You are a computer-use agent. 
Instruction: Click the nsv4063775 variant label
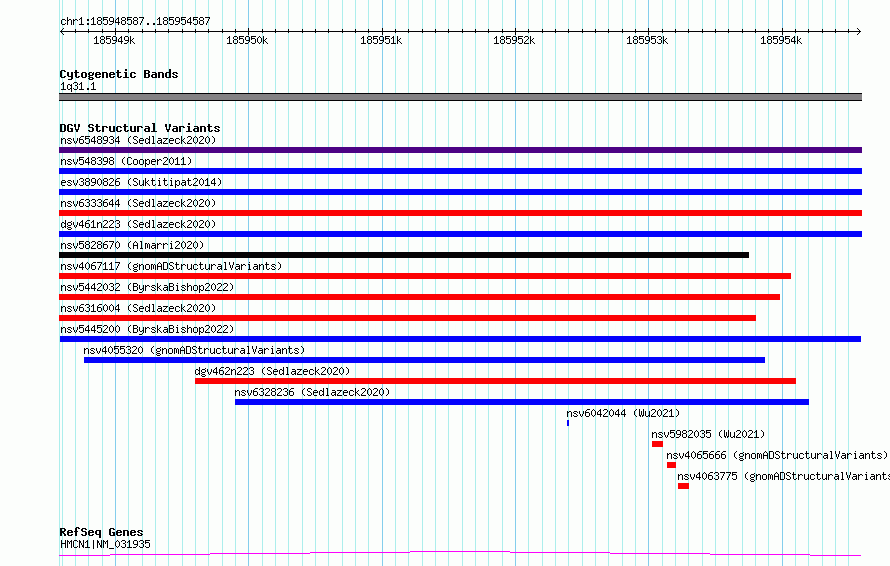pos(783,476)
